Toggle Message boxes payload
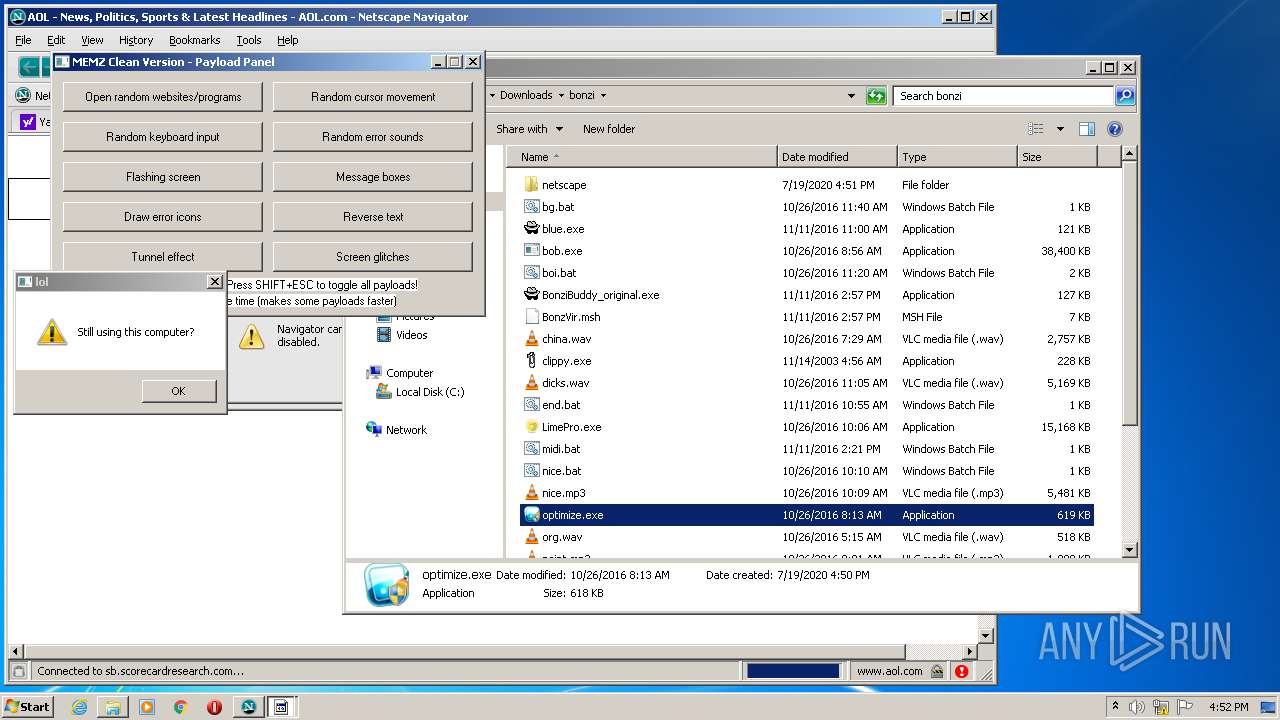1280x720 pixels. point(373,177)
